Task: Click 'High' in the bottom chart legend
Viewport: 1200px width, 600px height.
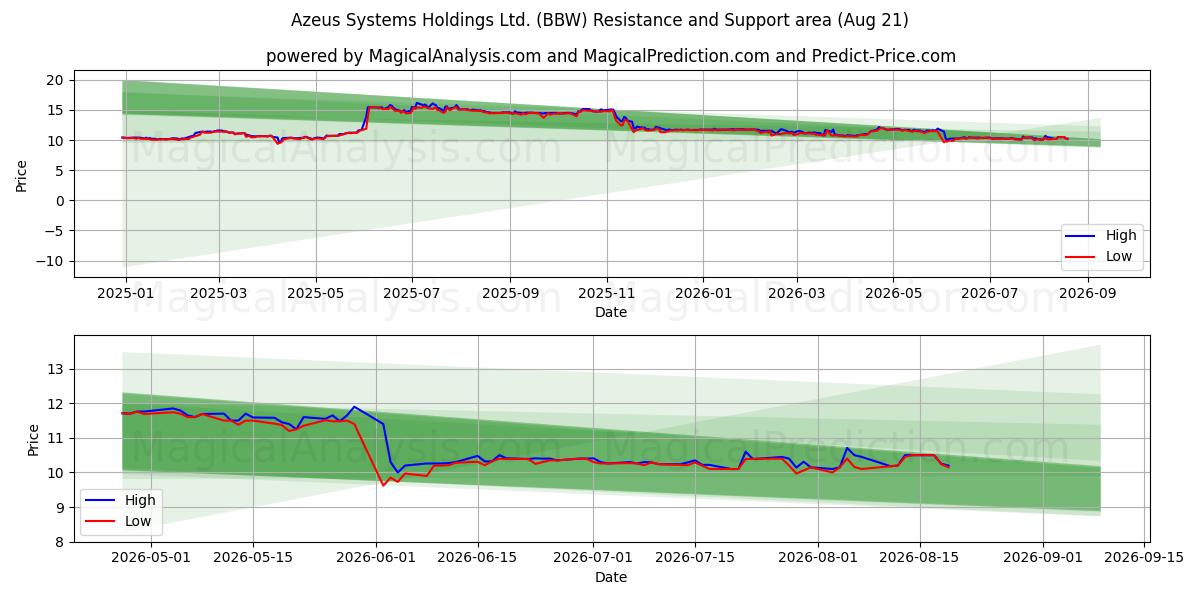Action: 140,500
